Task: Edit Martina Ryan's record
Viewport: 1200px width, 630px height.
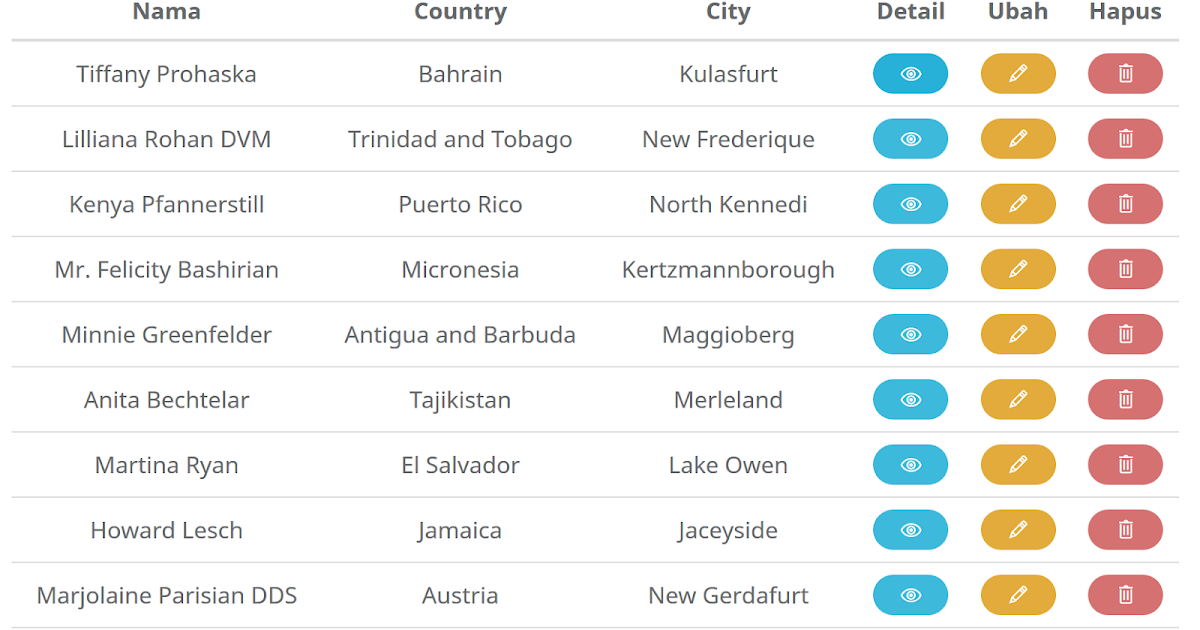Action: click(x=1018, y=465)
